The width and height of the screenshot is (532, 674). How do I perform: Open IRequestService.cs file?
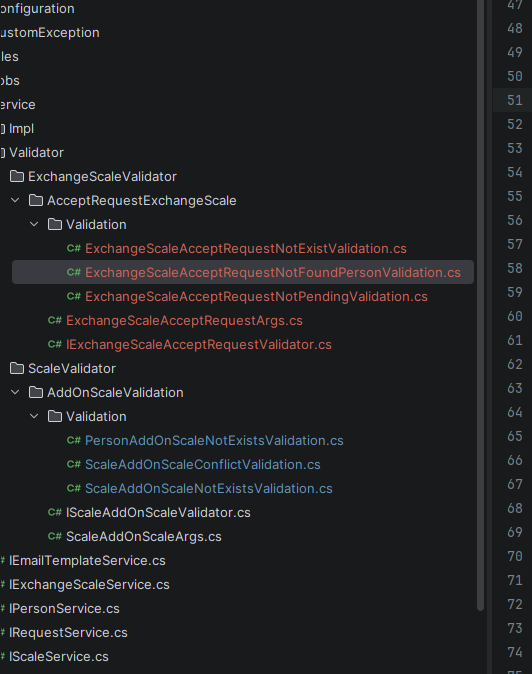point(68,633)
